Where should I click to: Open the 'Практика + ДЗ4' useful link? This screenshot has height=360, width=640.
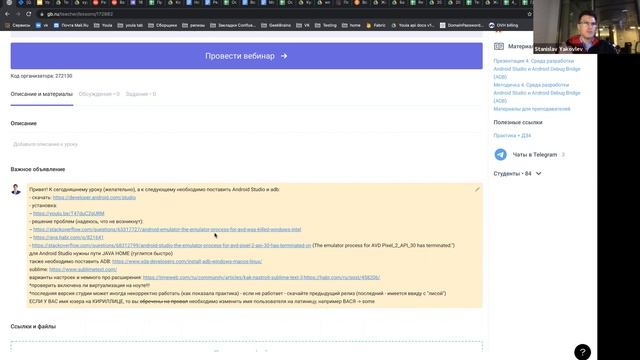point(512,136)
